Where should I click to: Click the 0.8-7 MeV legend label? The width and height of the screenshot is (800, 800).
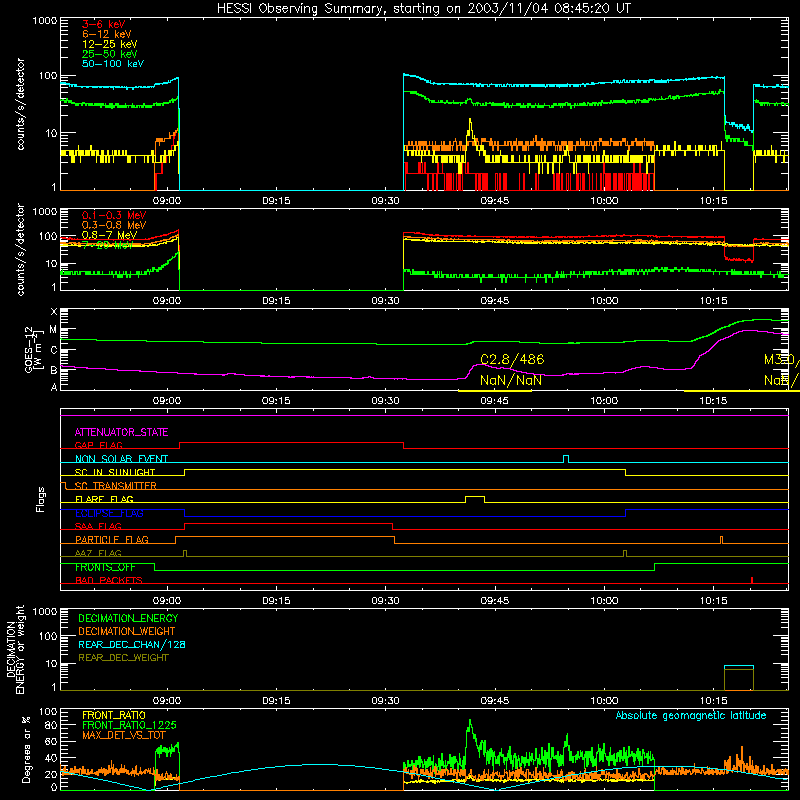(x=109, y=235)
